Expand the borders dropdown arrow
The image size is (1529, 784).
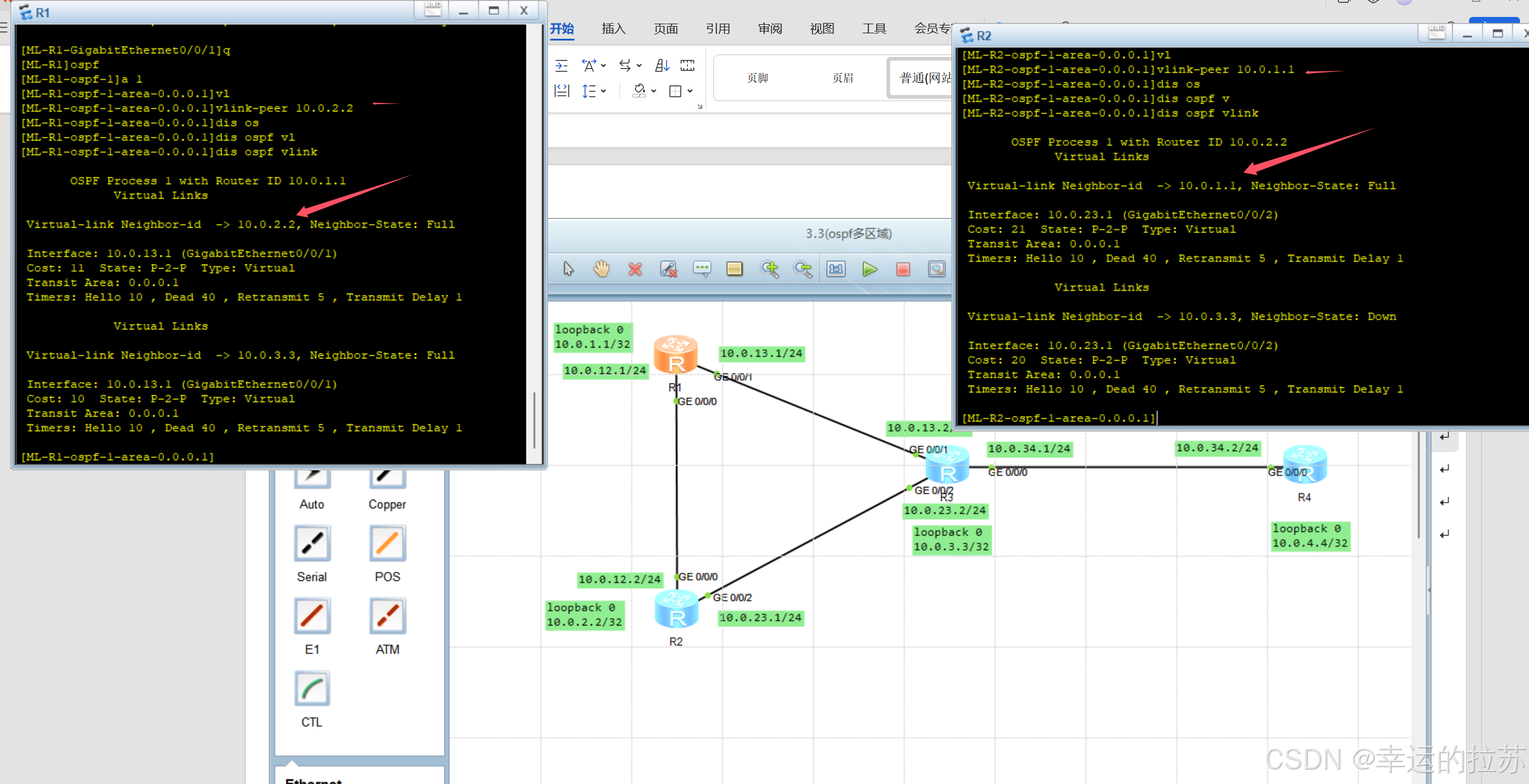pos(690,91)
